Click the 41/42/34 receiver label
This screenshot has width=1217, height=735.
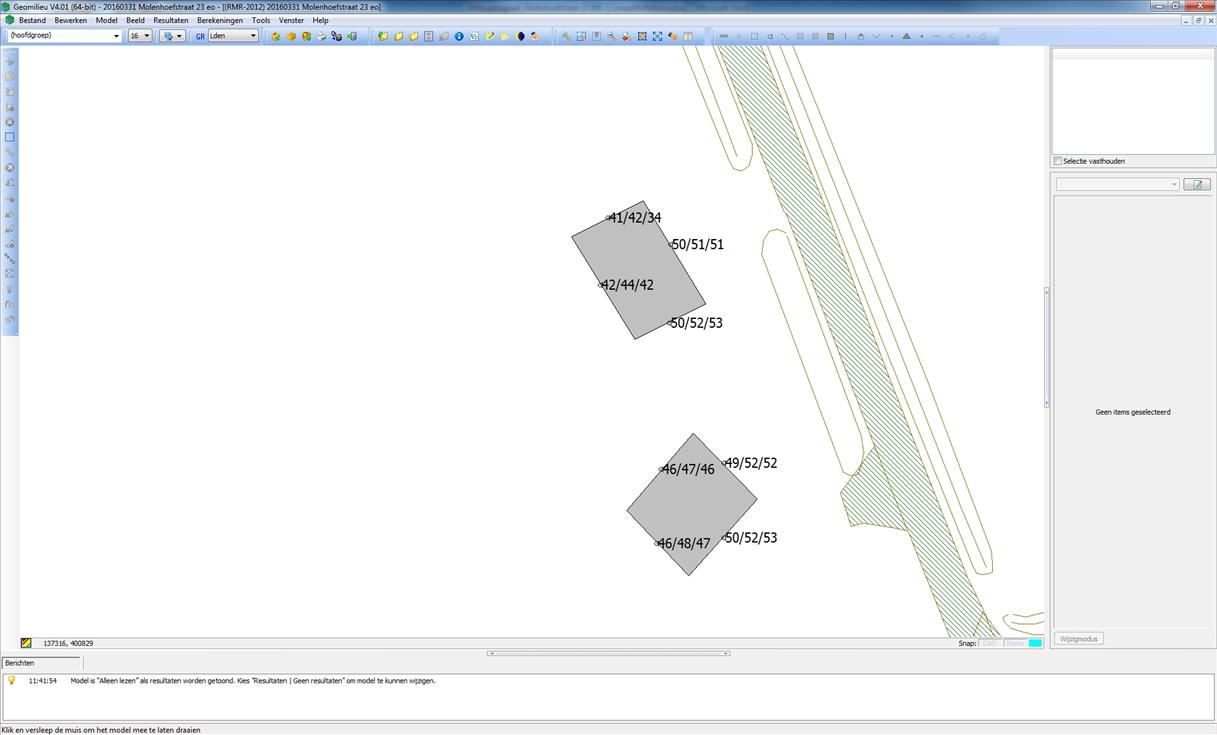tap(635, 218)
